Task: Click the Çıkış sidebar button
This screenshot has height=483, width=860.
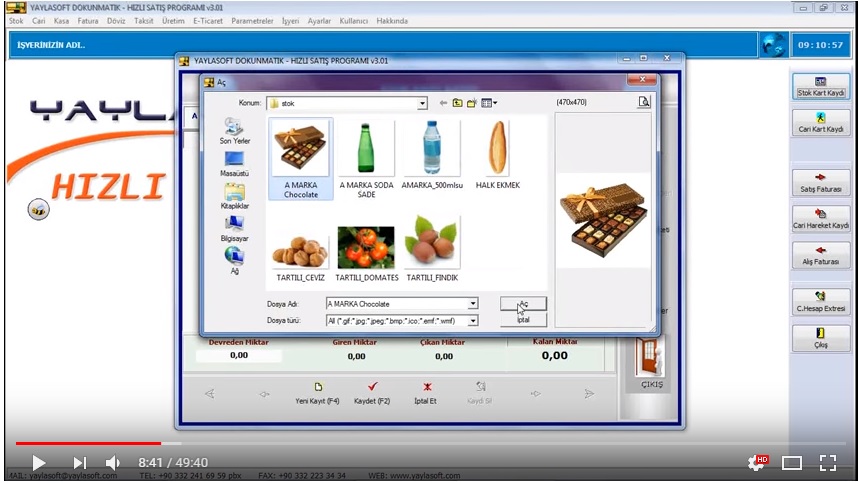Action: pos(821,338)
